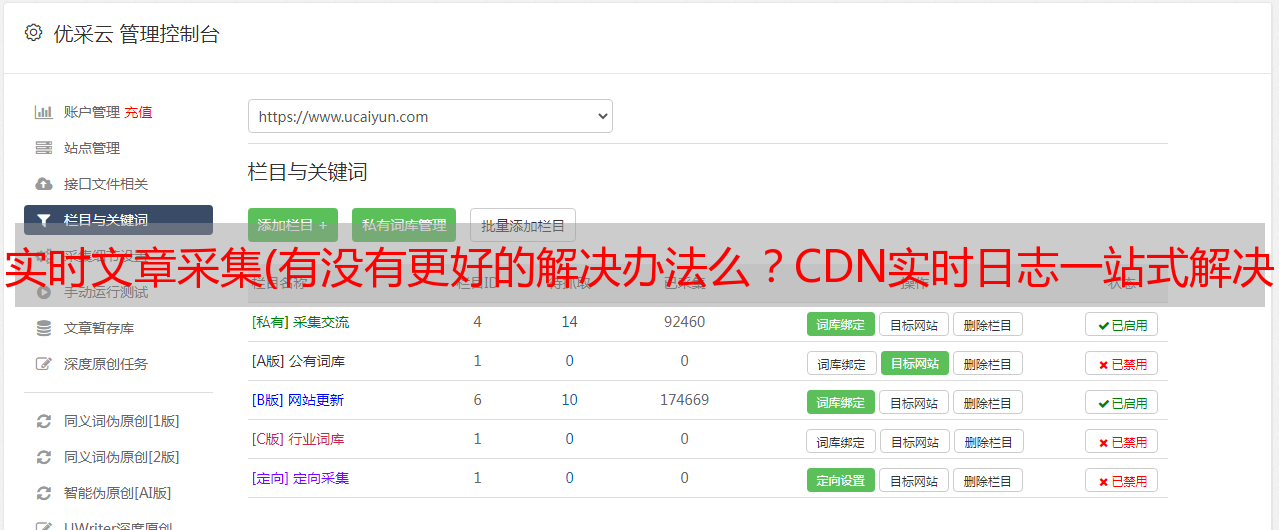Click the 174669 collected count cell
This screenshot has width=1279, height=530.
[x=684, y=400]
